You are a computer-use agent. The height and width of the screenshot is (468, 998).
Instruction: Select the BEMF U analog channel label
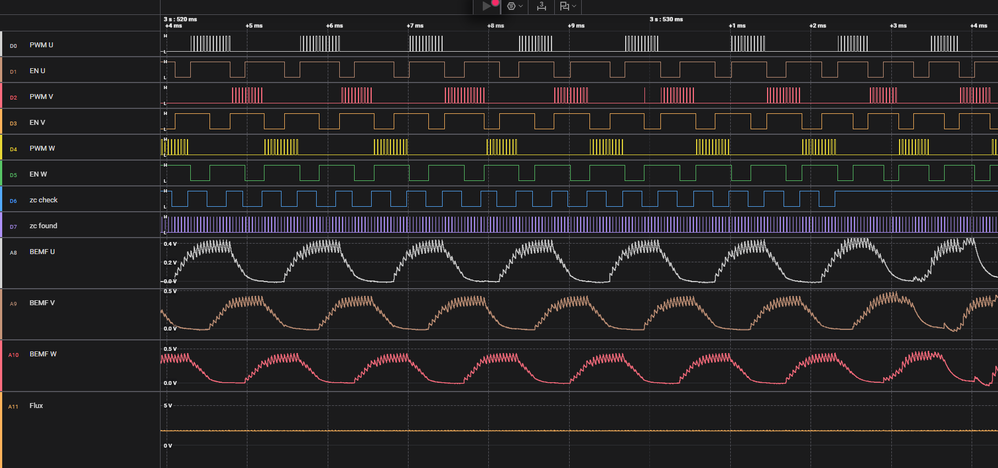[42, 252]
